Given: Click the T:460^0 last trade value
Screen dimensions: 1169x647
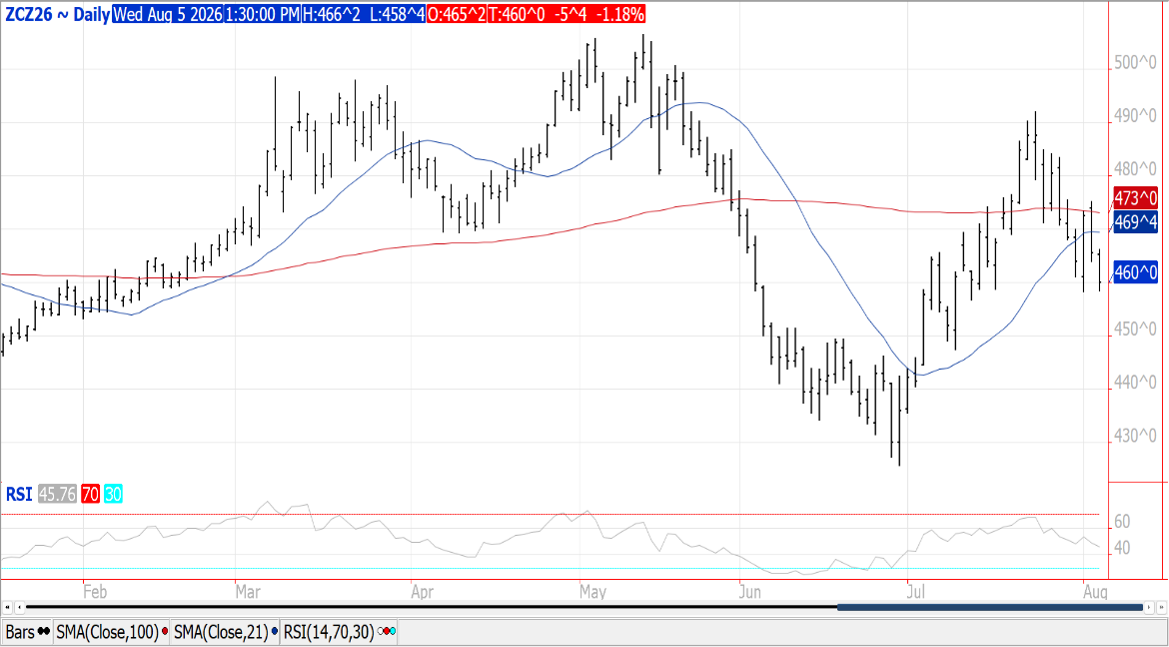Looking at the screenshot, I should tap(517, 13).
